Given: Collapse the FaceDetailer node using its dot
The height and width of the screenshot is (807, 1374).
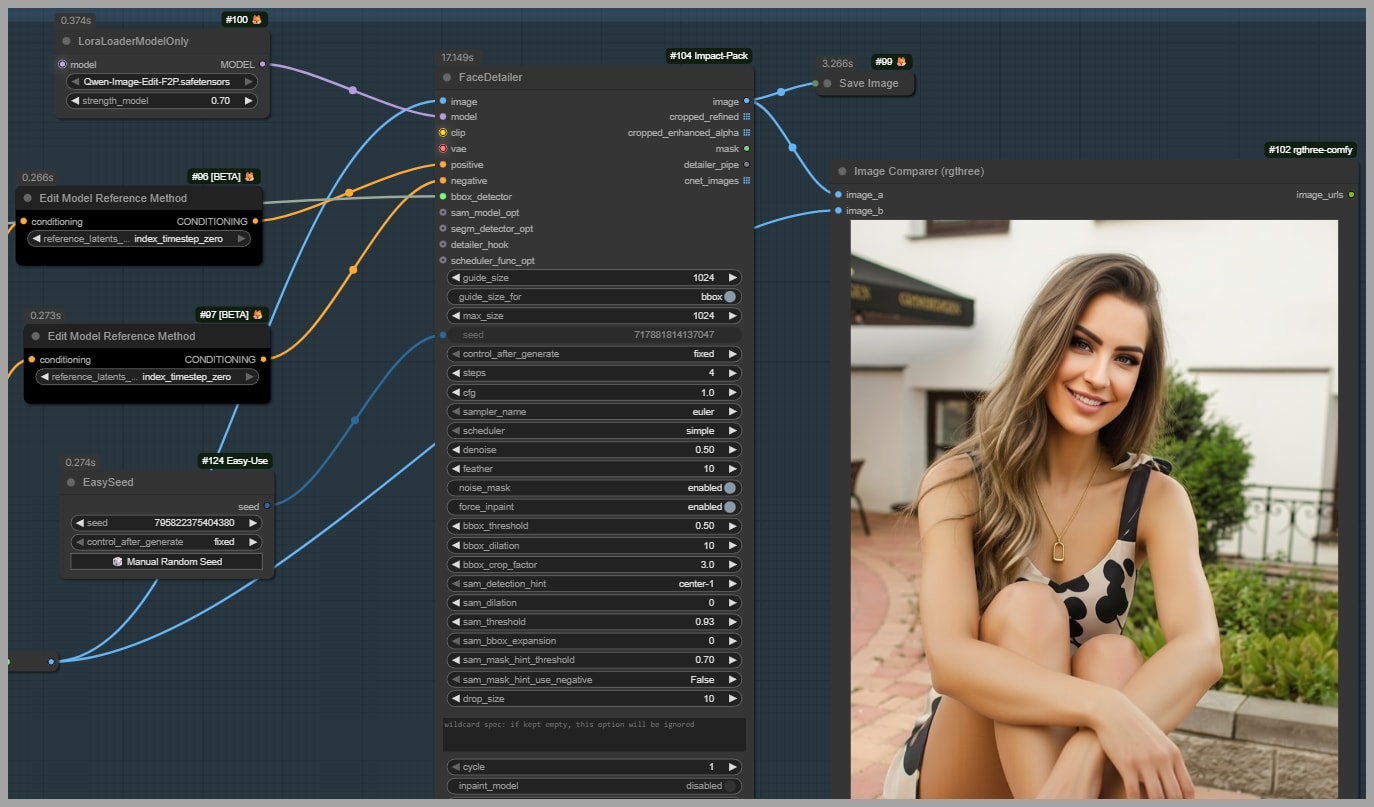Looking at the screenshot, I should point(447,77).
